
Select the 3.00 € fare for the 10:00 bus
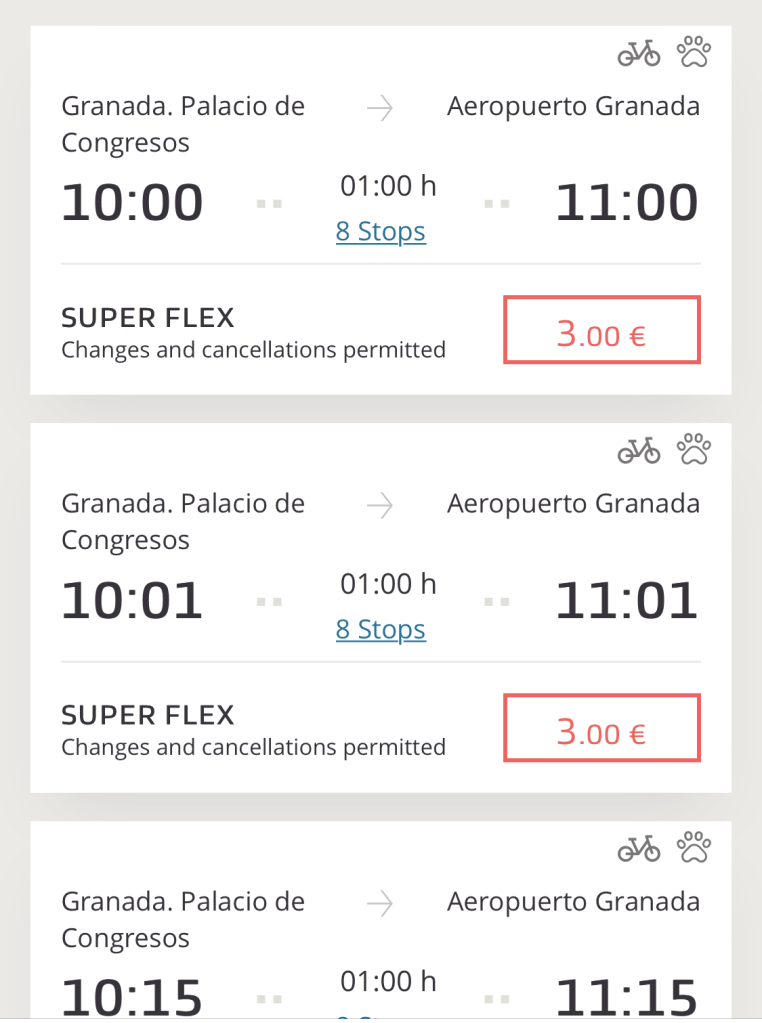[x=601, y=330]
